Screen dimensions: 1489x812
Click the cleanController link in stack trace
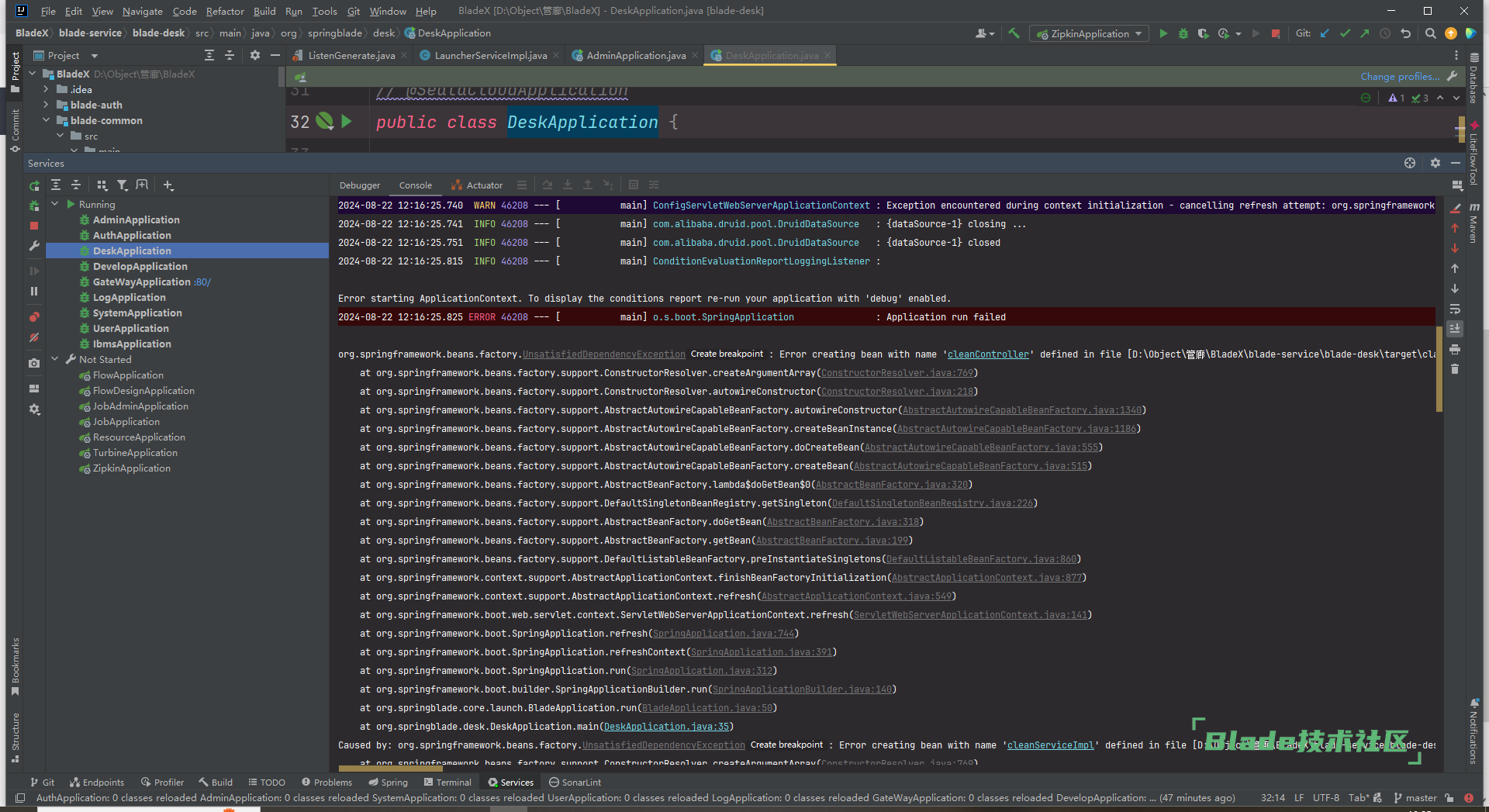point(988,354)
